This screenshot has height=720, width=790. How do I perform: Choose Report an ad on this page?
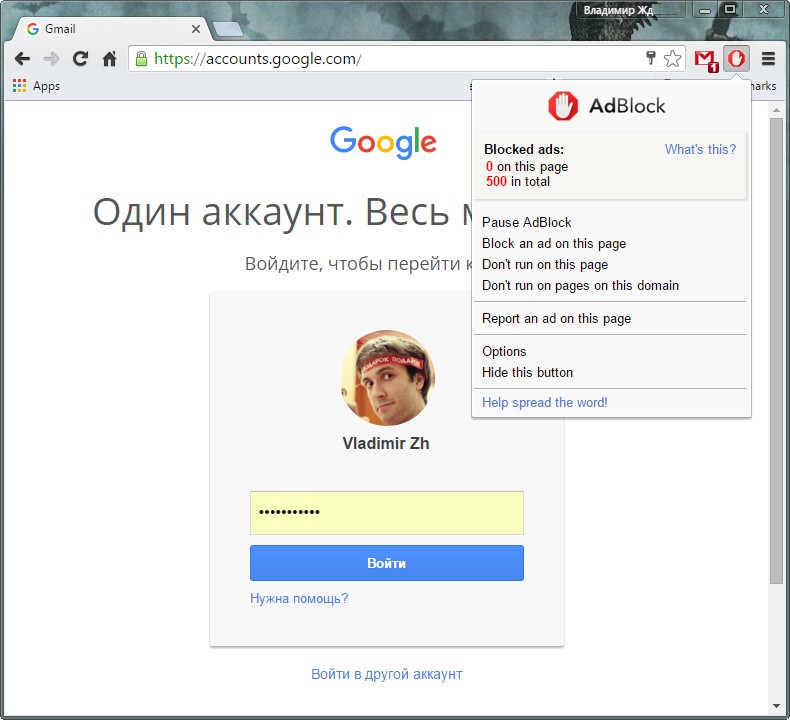pyautogui.click(x=556, y=318)
